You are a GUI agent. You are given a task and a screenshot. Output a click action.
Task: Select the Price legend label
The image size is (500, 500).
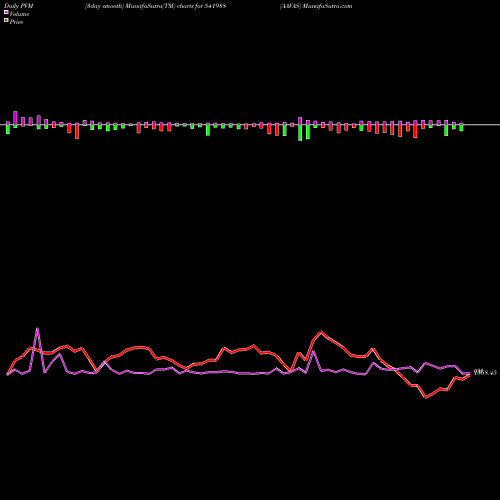pyautogui.click(x=16, y=22)
